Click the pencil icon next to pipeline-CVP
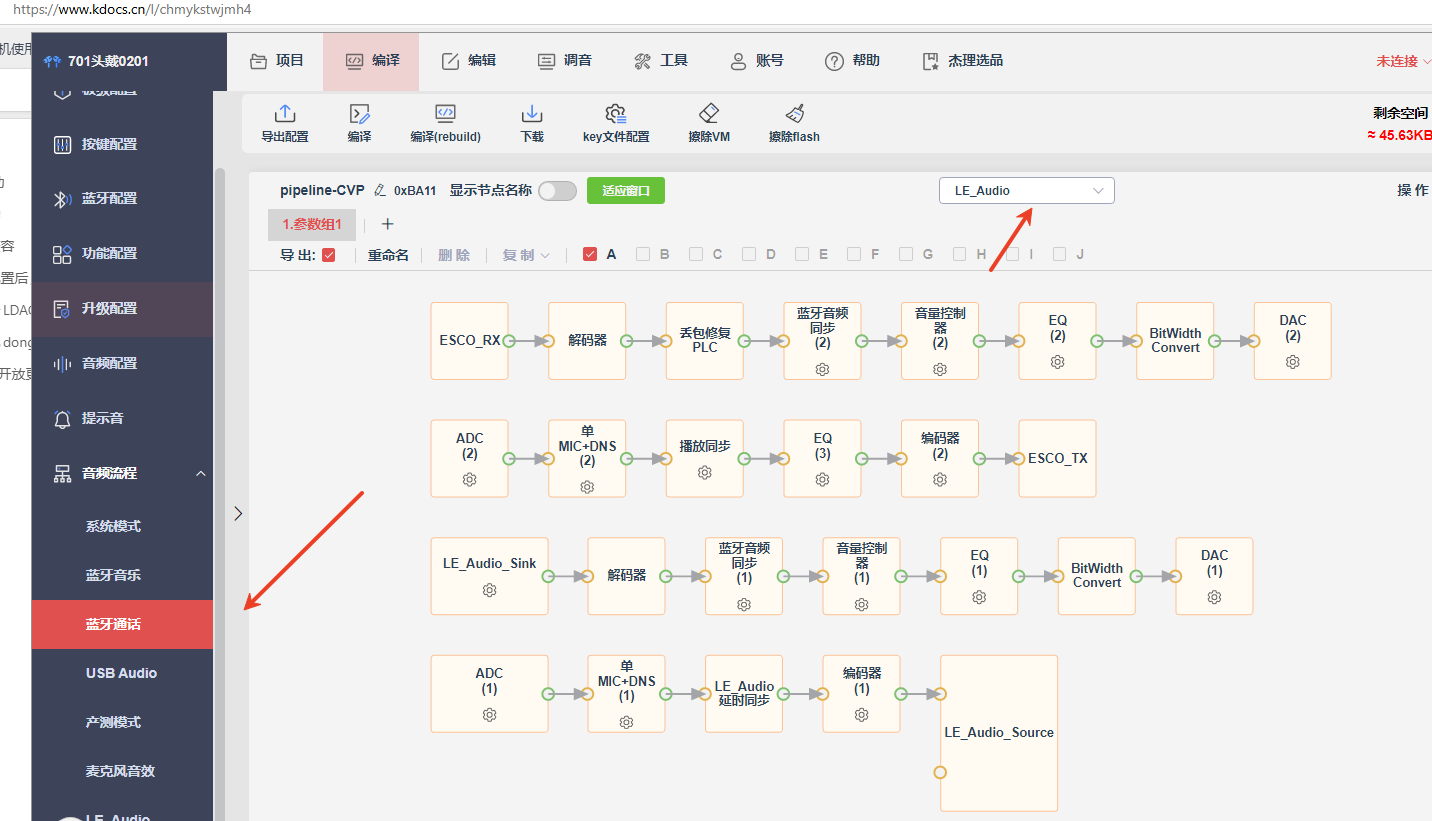This screenshot has height=821, width=1432. click(380, 190)
